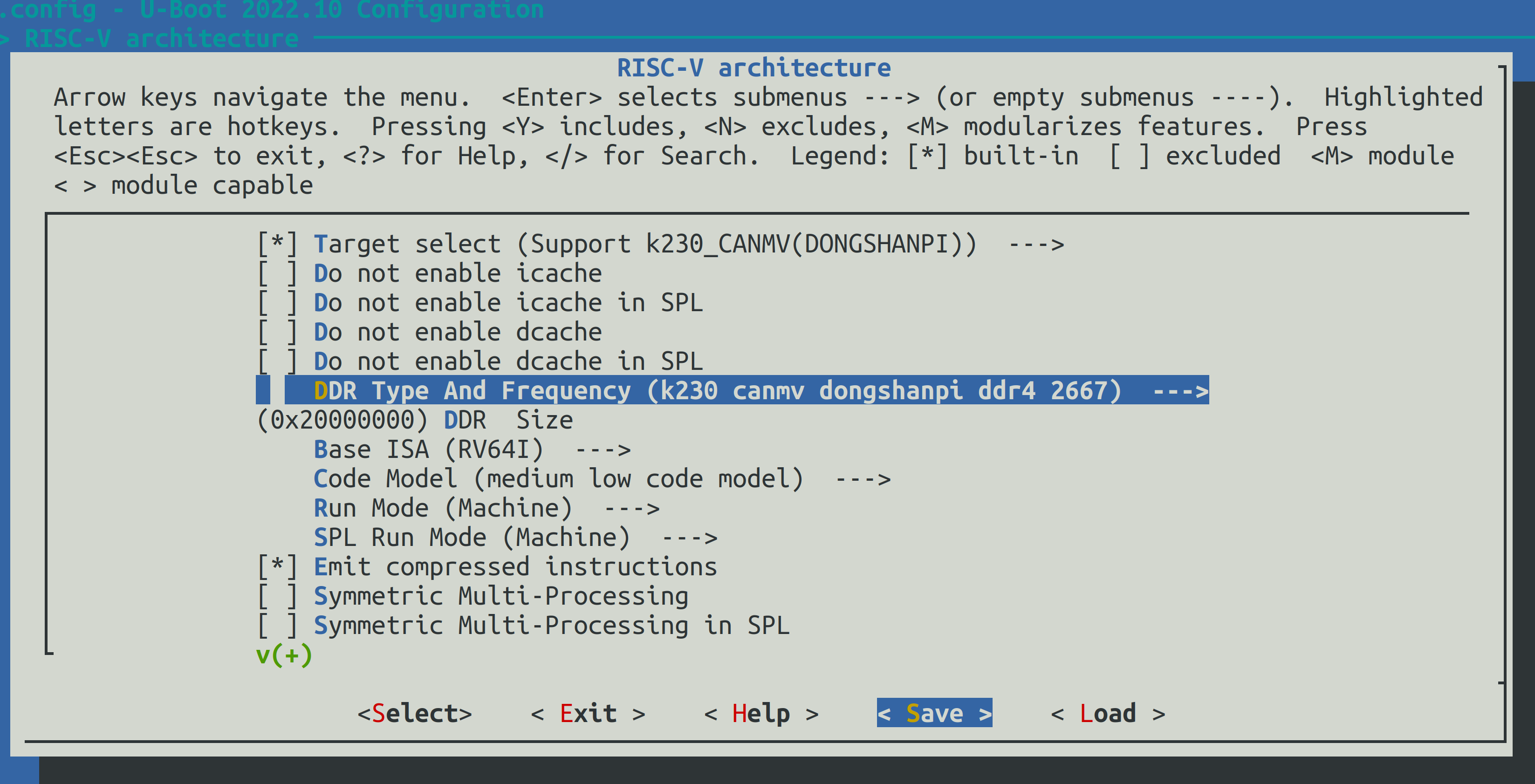Disable 'Emit compressed instructions' checkbox
1535x784 pixels.
tap(277, 566)
